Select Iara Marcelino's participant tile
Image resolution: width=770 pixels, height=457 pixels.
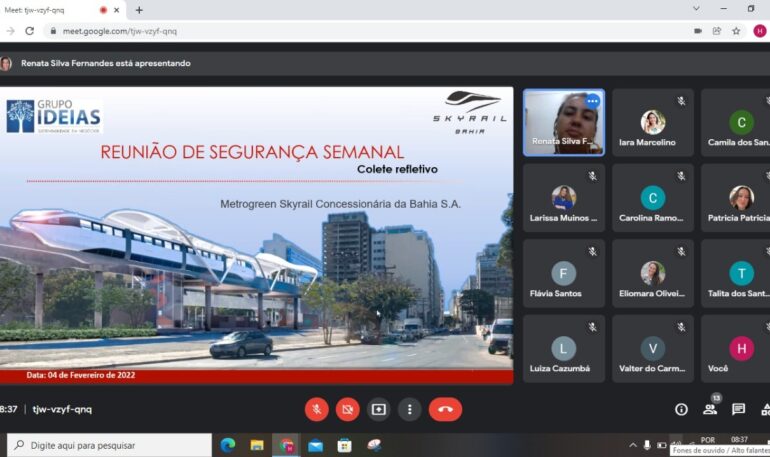coord(652,123)
